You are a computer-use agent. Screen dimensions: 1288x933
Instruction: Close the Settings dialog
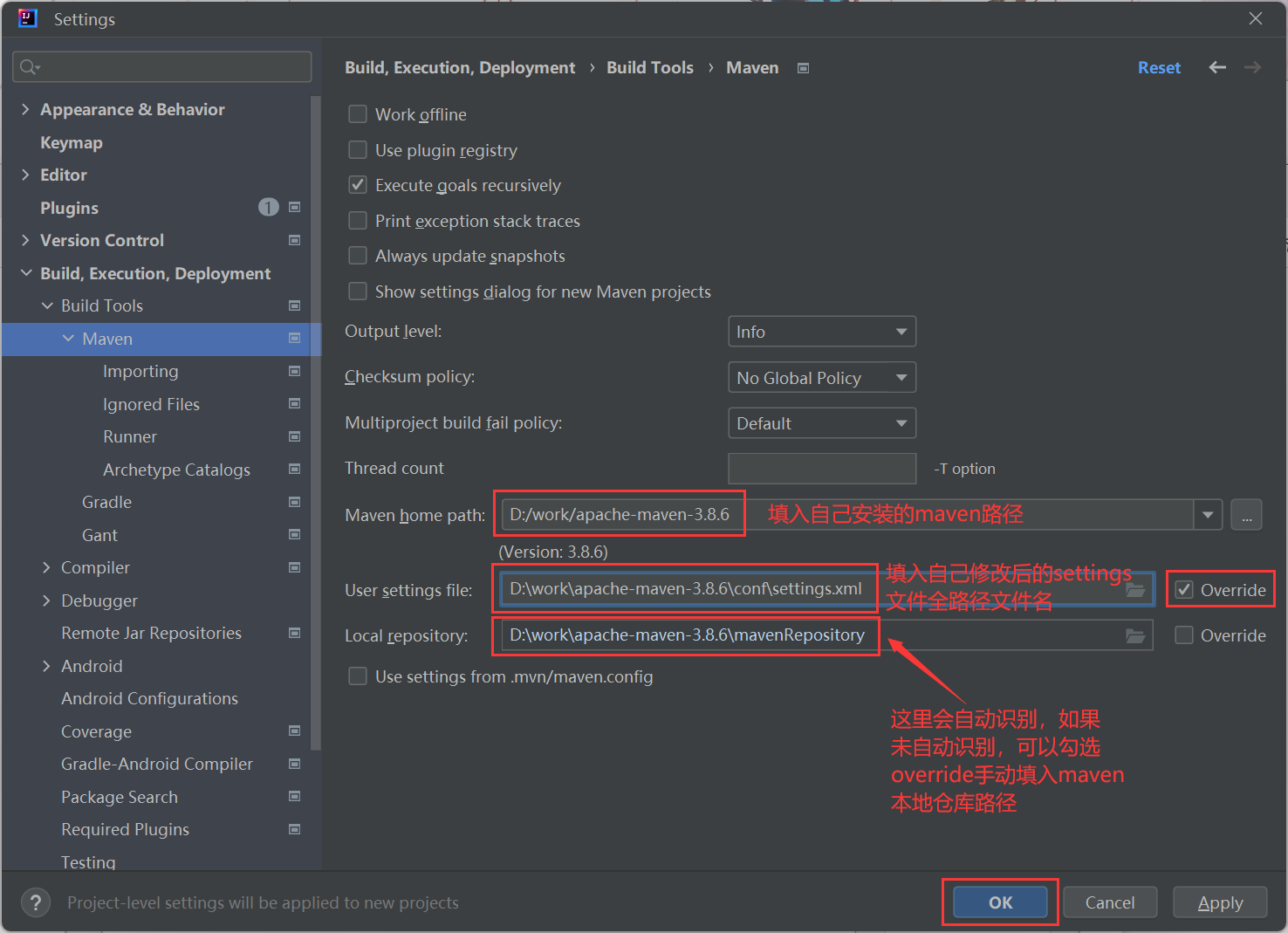1256,18
